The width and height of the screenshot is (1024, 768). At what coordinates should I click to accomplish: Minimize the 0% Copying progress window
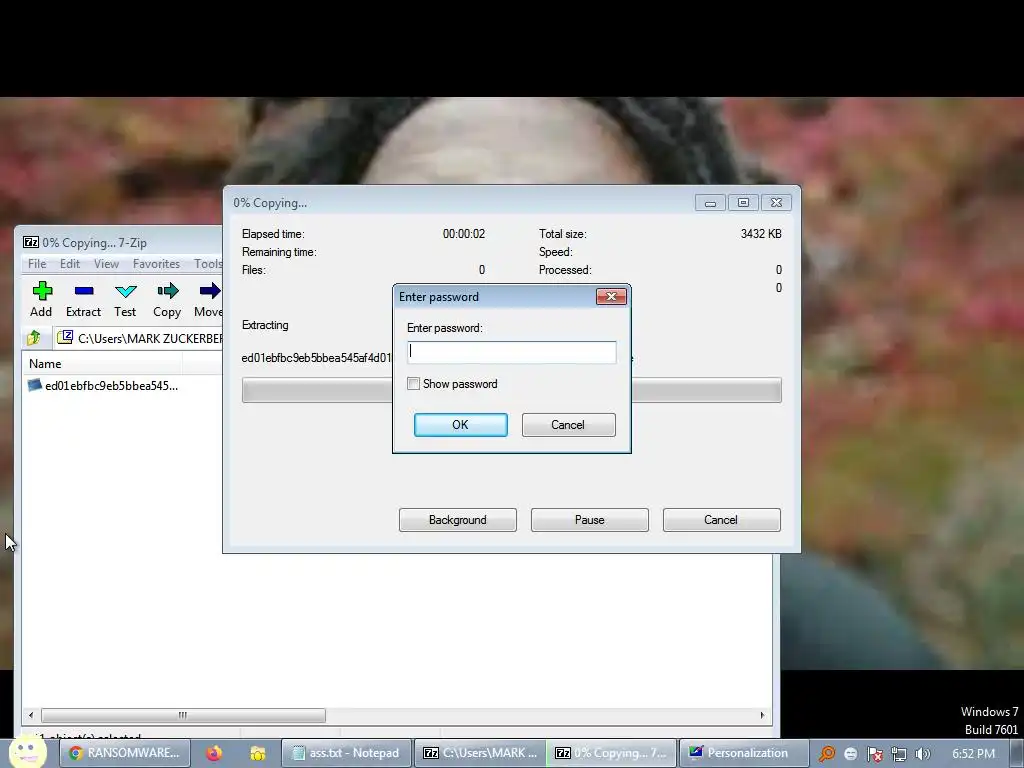(x=711, y=202)
